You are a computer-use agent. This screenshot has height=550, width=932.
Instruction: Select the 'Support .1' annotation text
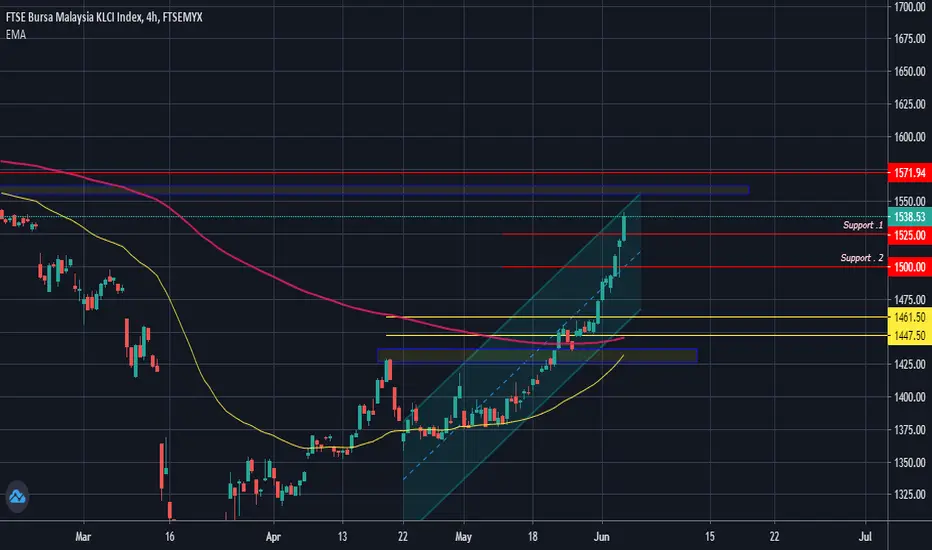click(x=862, y=225)
